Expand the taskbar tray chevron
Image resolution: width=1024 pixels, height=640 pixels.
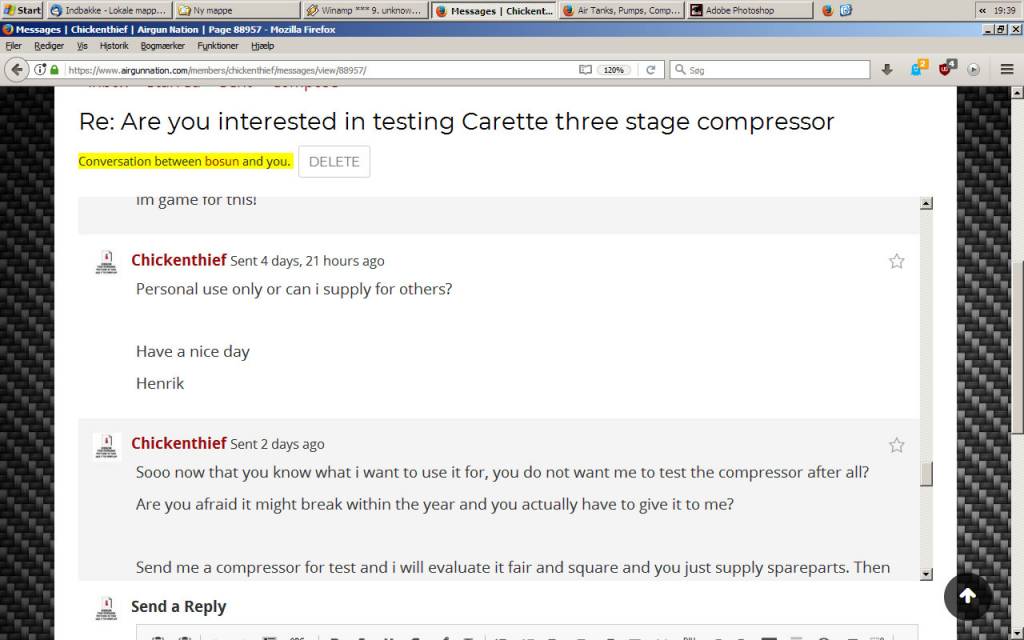click(x=982, y=10)
